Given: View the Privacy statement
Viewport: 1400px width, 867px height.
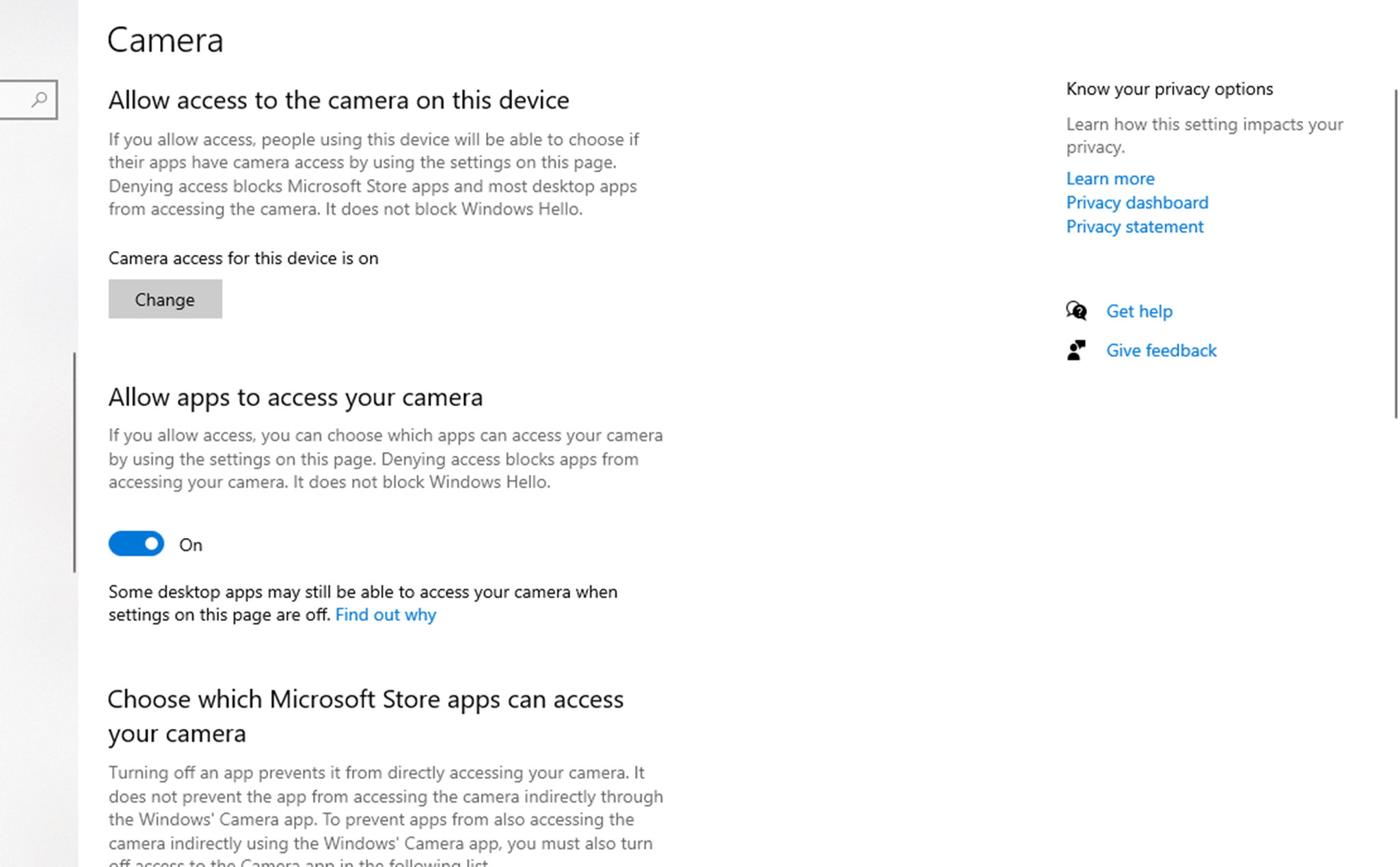Looking at the screenshot, I should (x=1135, y=226).
